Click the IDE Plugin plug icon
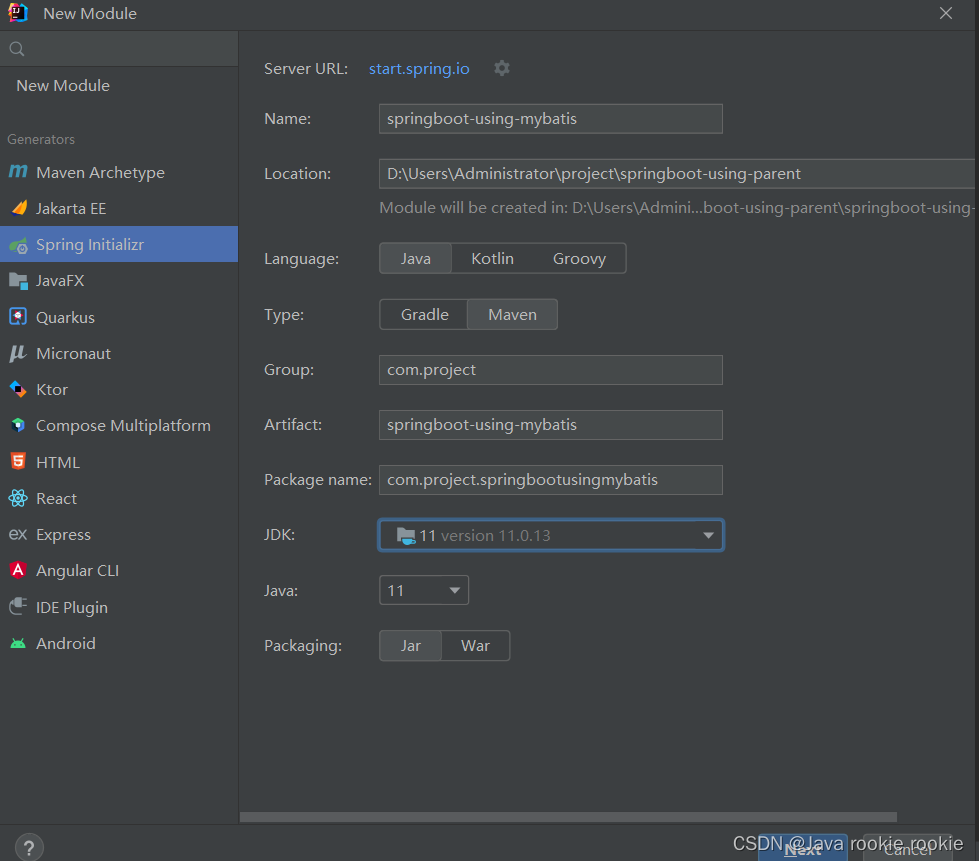The height and width of the screenshot is (861, 979). point(18,606)
